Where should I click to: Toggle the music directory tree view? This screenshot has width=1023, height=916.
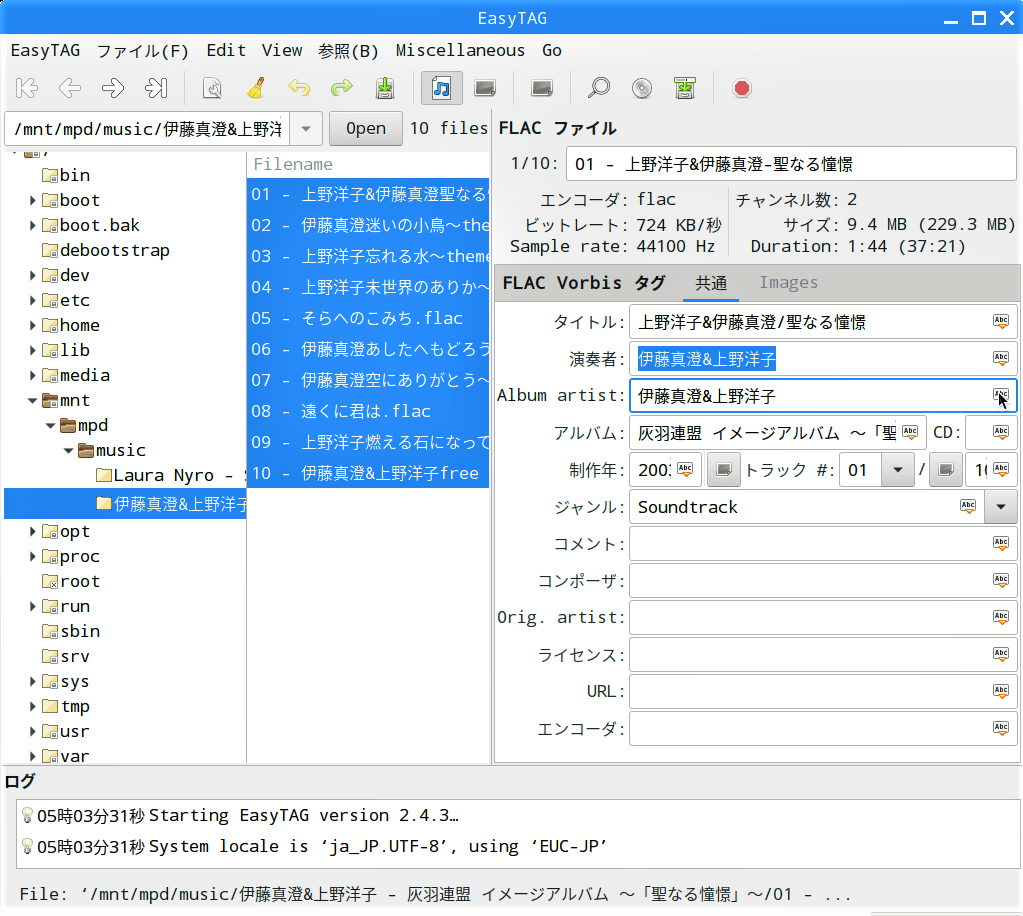coord(442,88)
